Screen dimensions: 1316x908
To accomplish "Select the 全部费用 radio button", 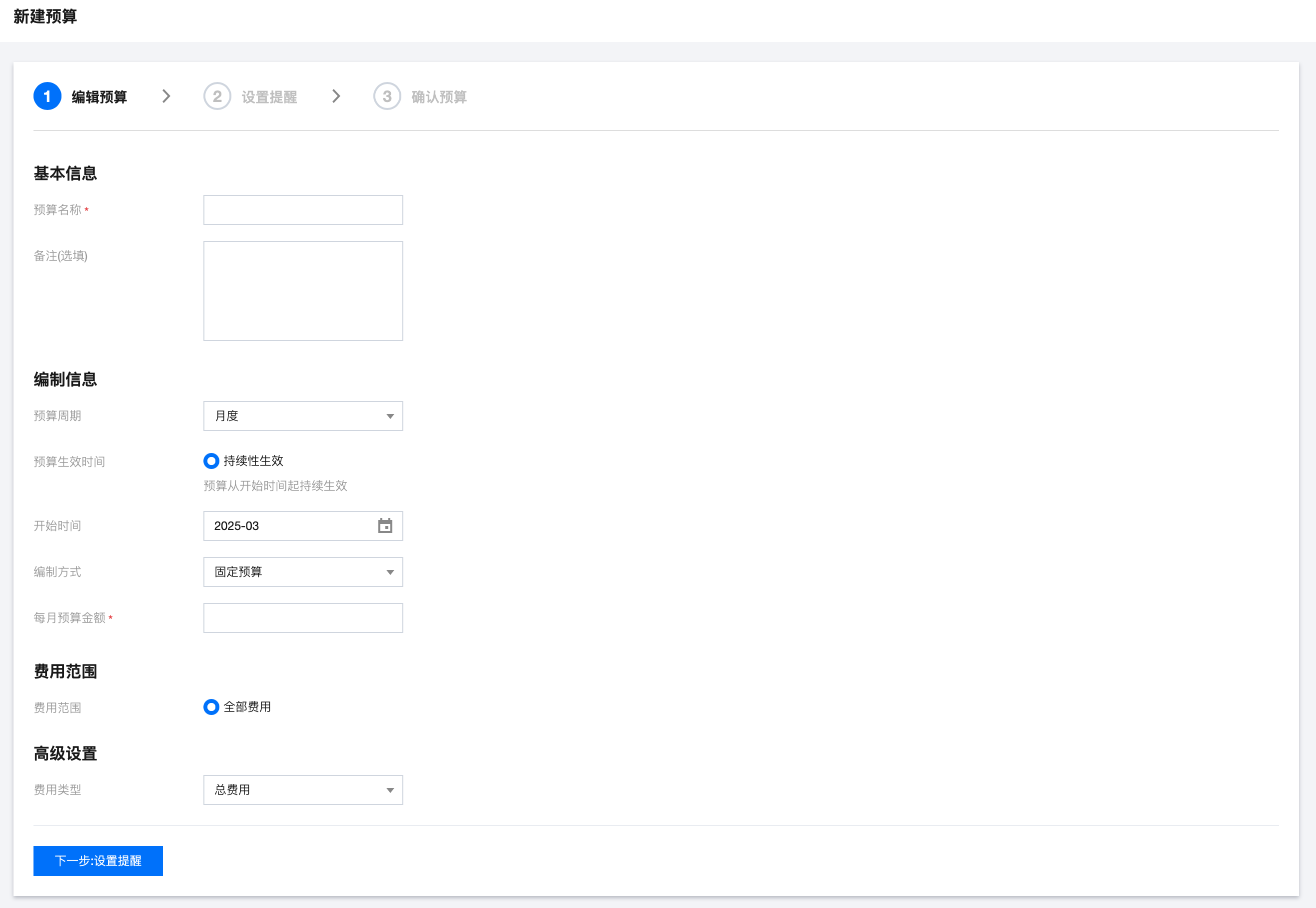I will coord(211,706).
